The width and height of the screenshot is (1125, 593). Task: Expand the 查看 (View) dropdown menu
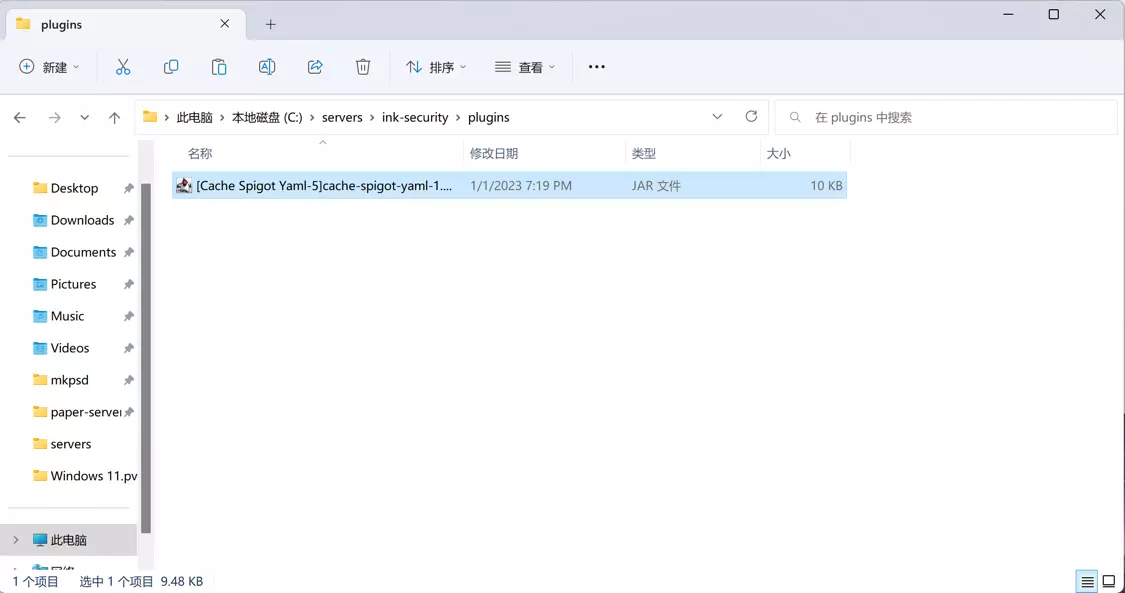pos(525,67)
